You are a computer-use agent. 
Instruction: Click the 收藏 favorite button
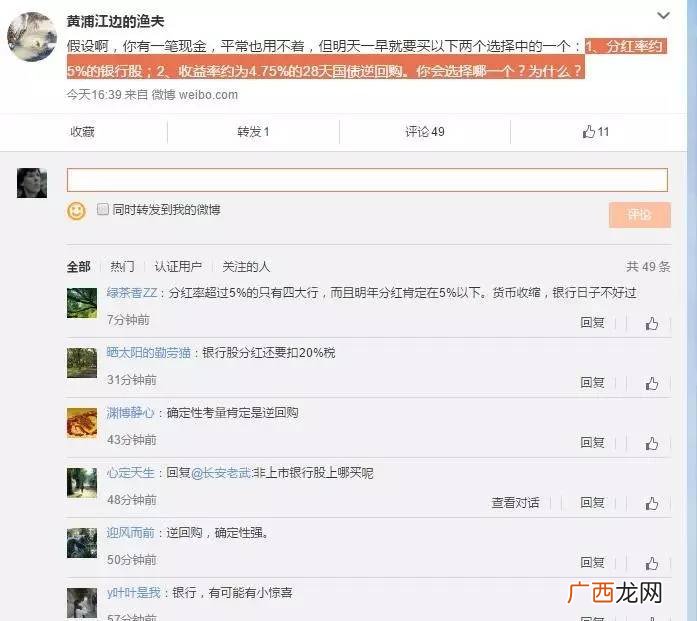point(82,132)
